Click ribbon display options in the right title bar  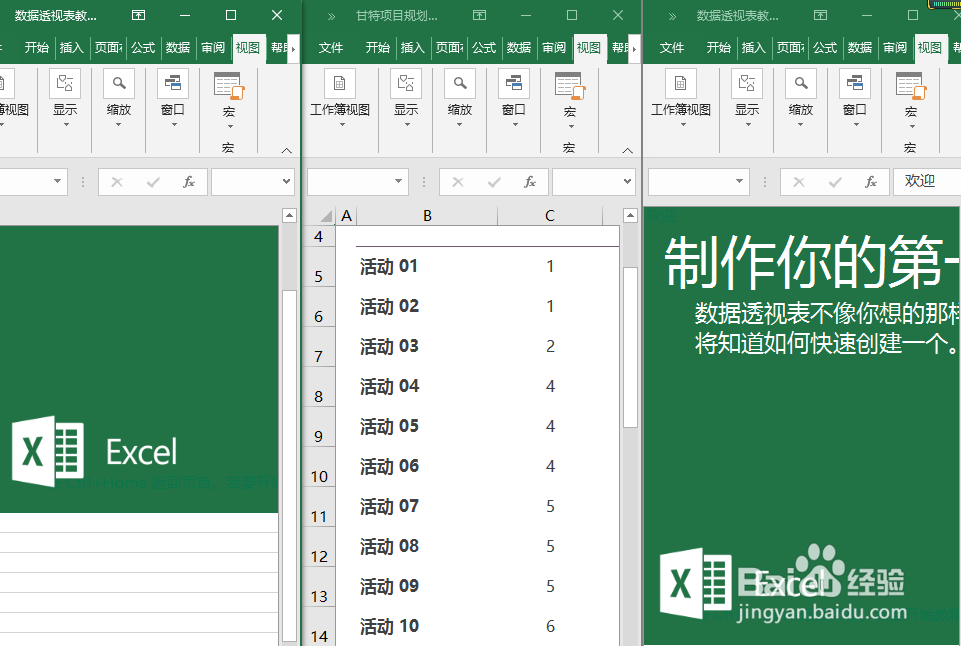click(820, 15)
